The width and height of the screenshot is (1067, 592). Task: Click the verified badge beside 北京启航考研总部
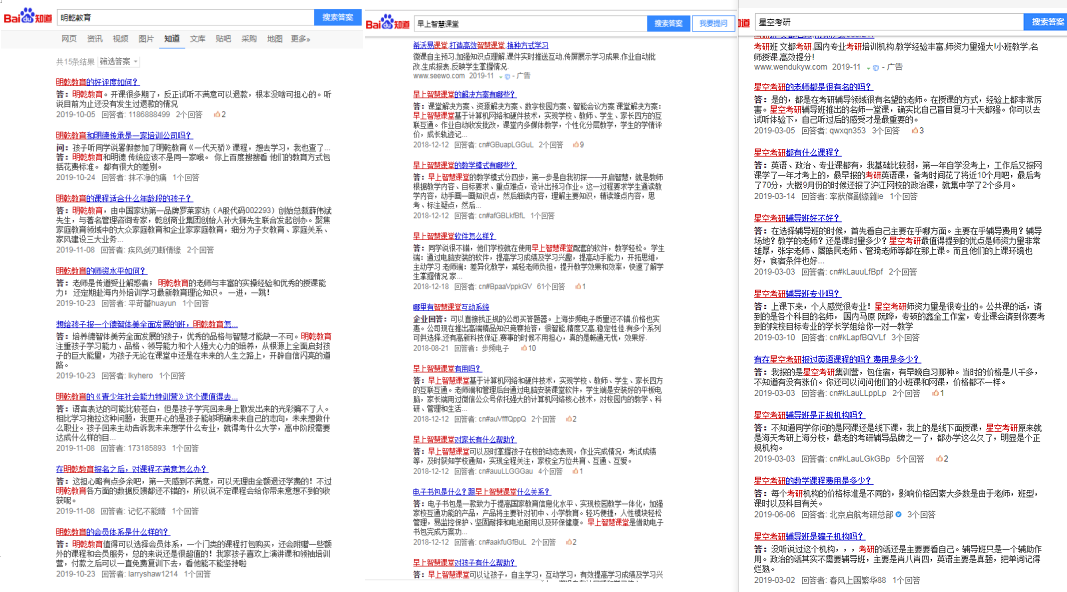click(898, 514)
